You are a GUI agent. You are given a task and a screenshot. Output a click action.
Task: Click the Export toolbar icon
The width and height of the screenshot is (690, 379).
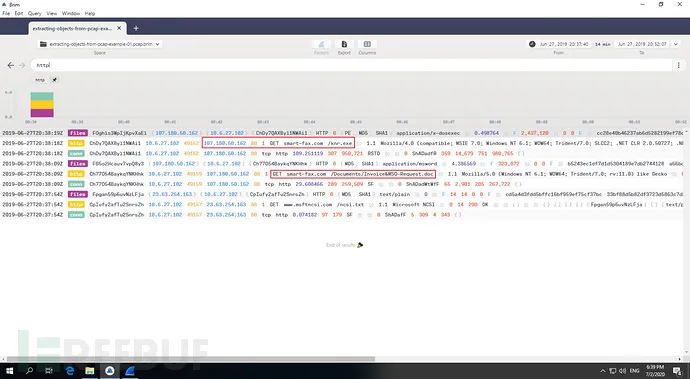pyautogui.click(x=344, y=44)
